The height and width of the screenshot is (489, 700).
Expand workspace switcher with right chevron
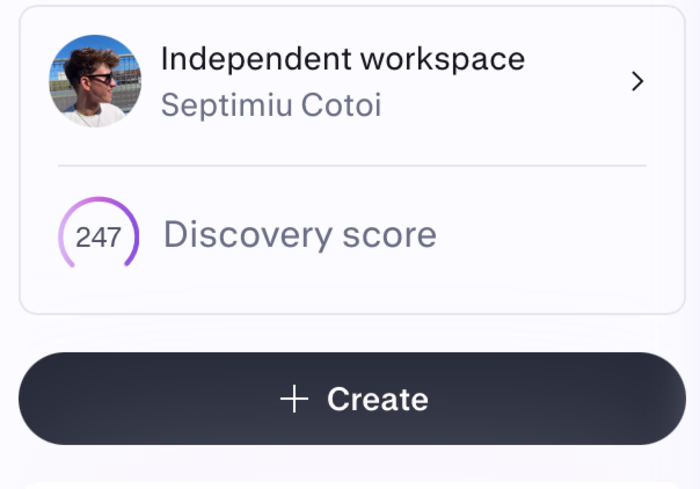coord(638,82)
